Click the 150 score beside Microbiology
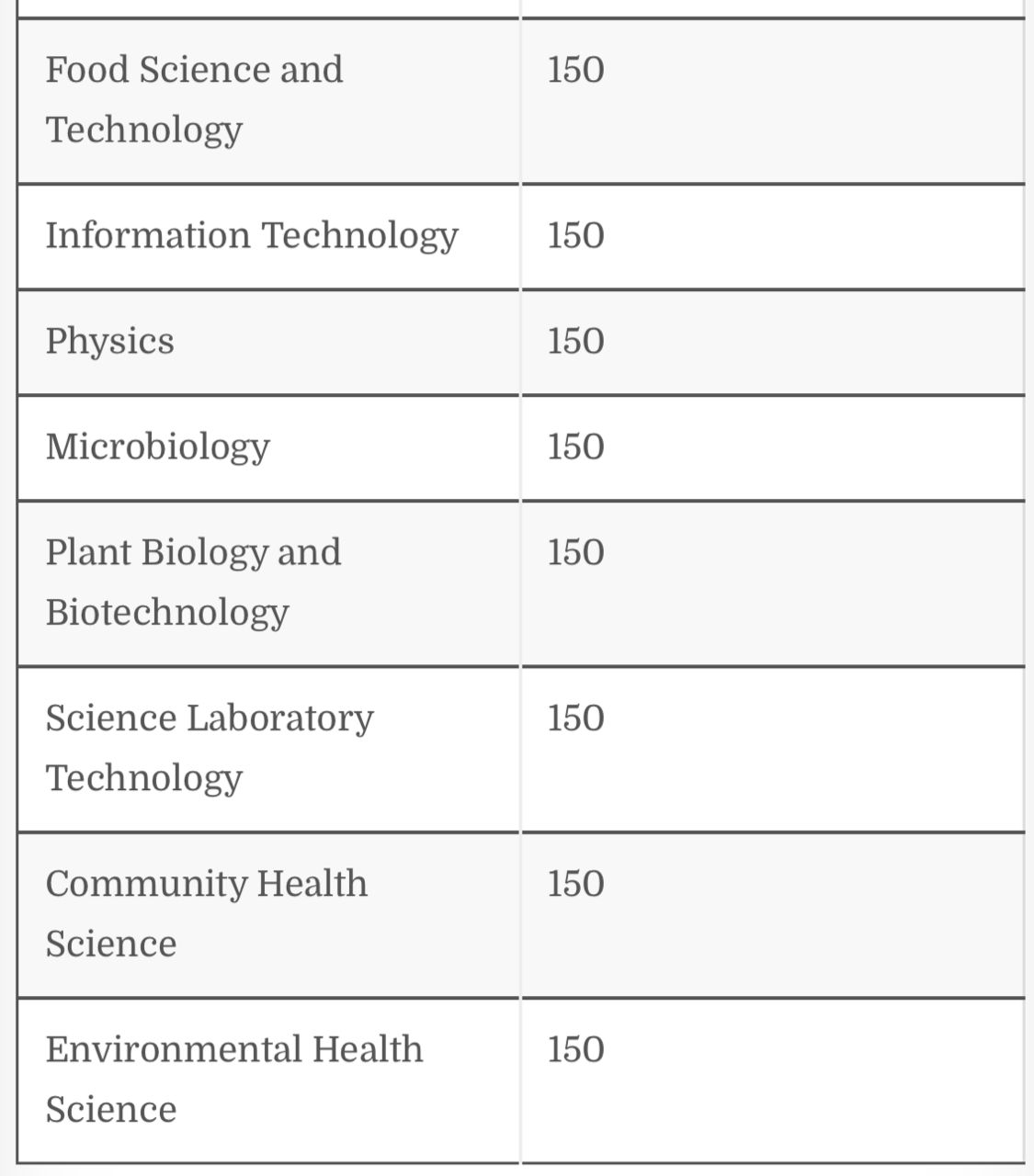This screenshot has height=1176, width=1034. tap(576, 447)
